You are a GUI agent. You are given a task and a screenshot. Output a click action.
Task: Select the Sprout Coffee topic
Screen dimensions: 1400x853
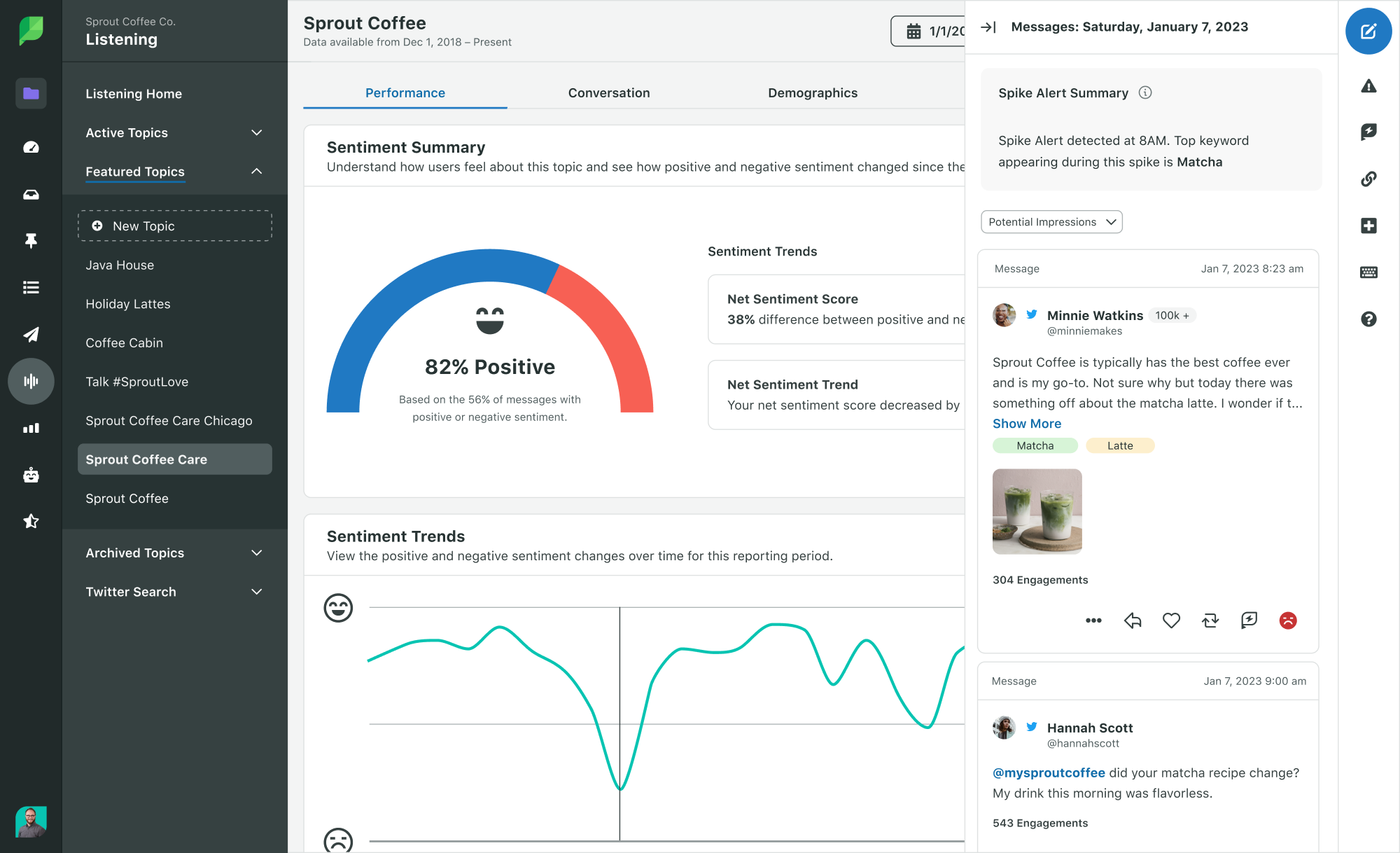click(126, 497)
